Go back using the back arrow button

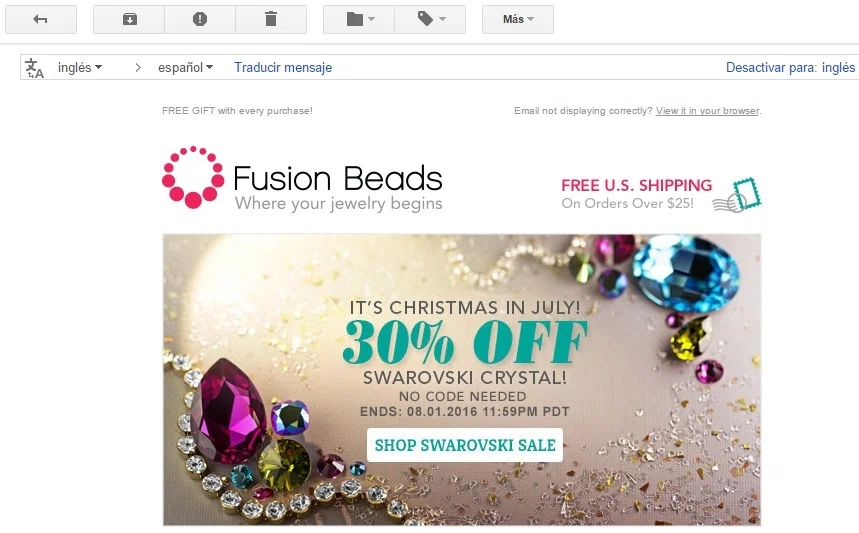point(41,20)
